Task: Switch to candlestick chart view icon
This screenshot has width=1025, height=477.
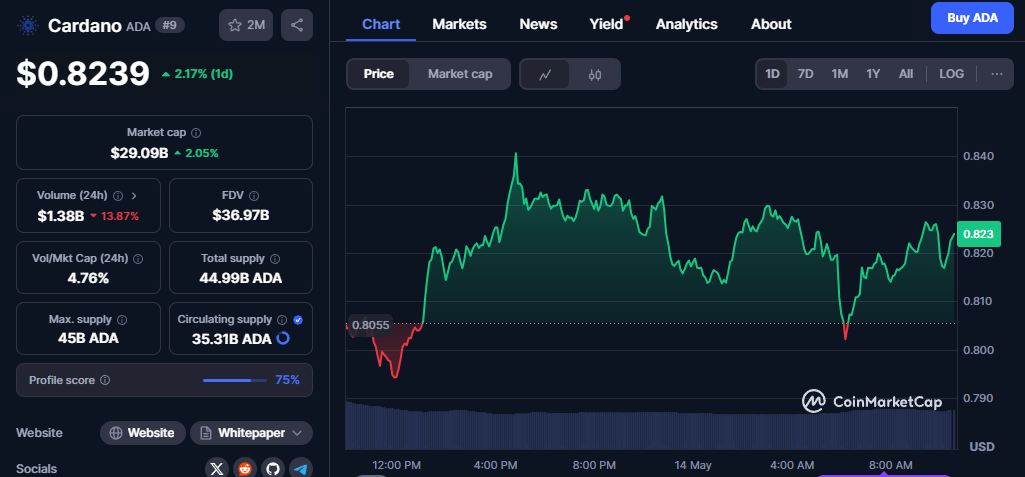Action: pos(594,74)
